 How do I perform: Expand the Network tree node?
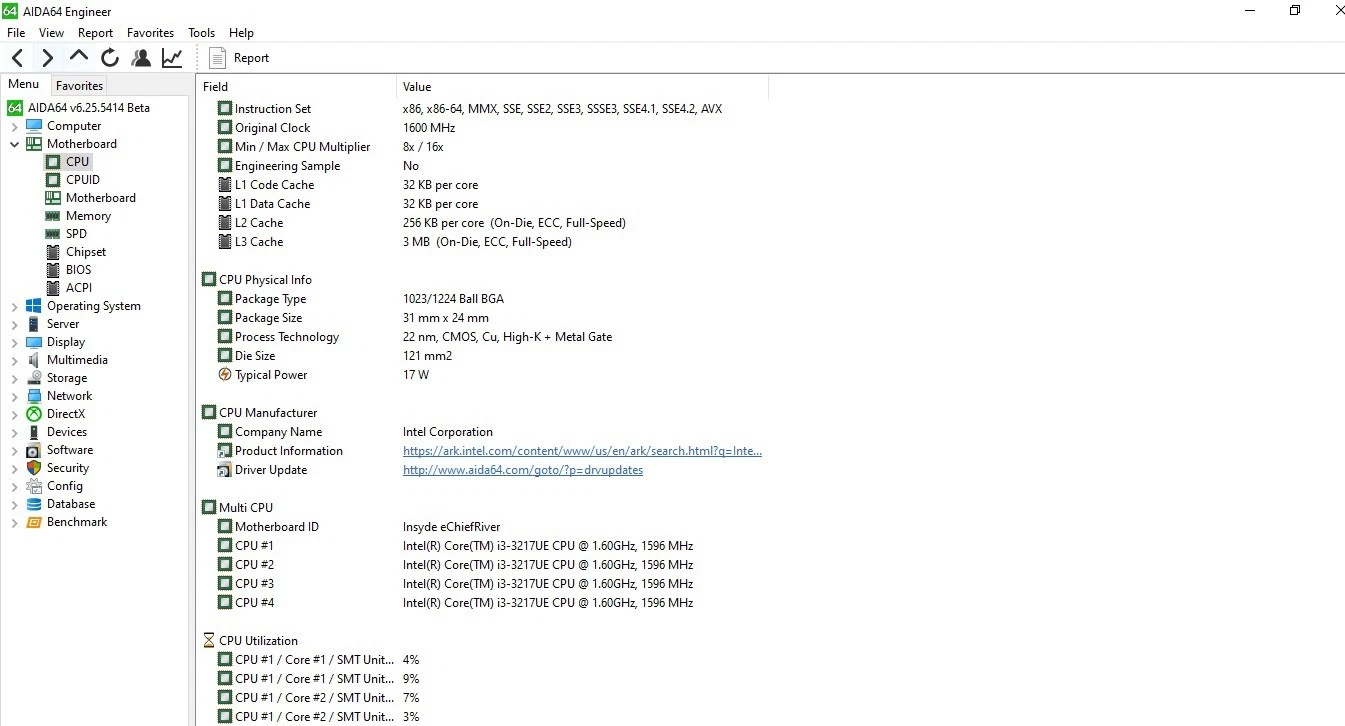pos(14,396)
